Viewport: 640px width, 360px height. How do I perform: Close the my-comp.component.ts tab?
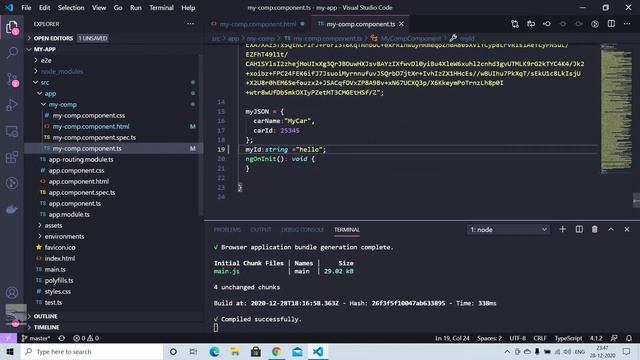click(x=401, y=24)
